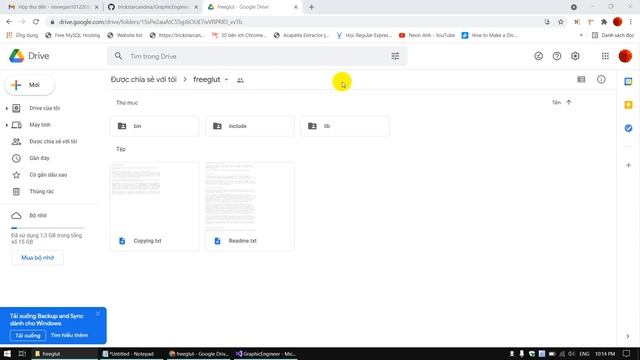Image resolution: width=640 pixels, height=360 pixels.
Task: Open the Google account avatar in Drive
Action: [625, 56]
